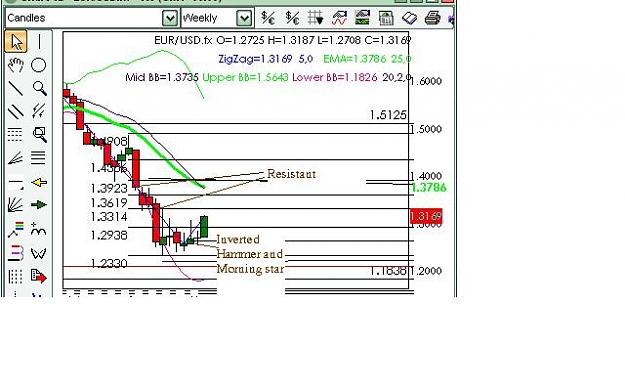Click the export page icon with red arrow
Image resolution: width=625 pixels, height=391 pixels.
39,276
